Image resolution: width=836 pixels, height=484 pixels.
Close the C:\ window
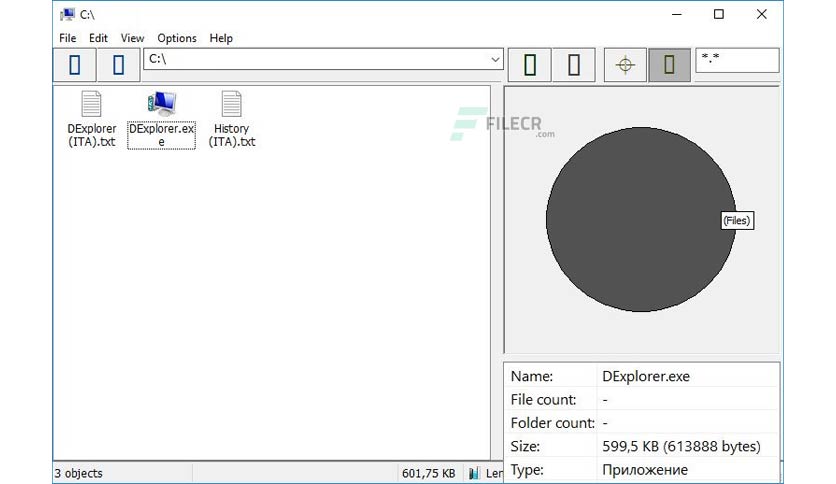pos(761,14)
